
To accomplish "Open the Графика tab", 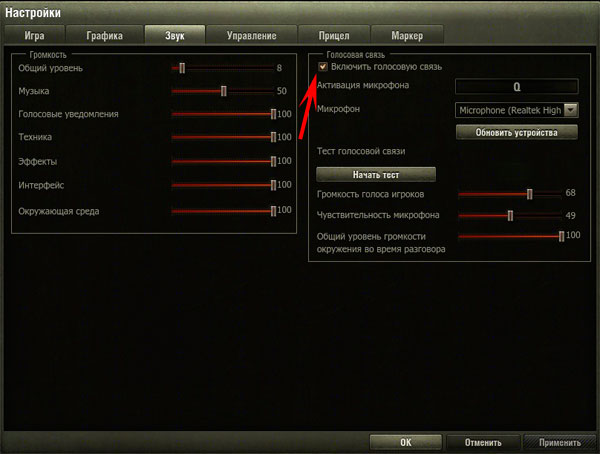I will click(104, 35).
